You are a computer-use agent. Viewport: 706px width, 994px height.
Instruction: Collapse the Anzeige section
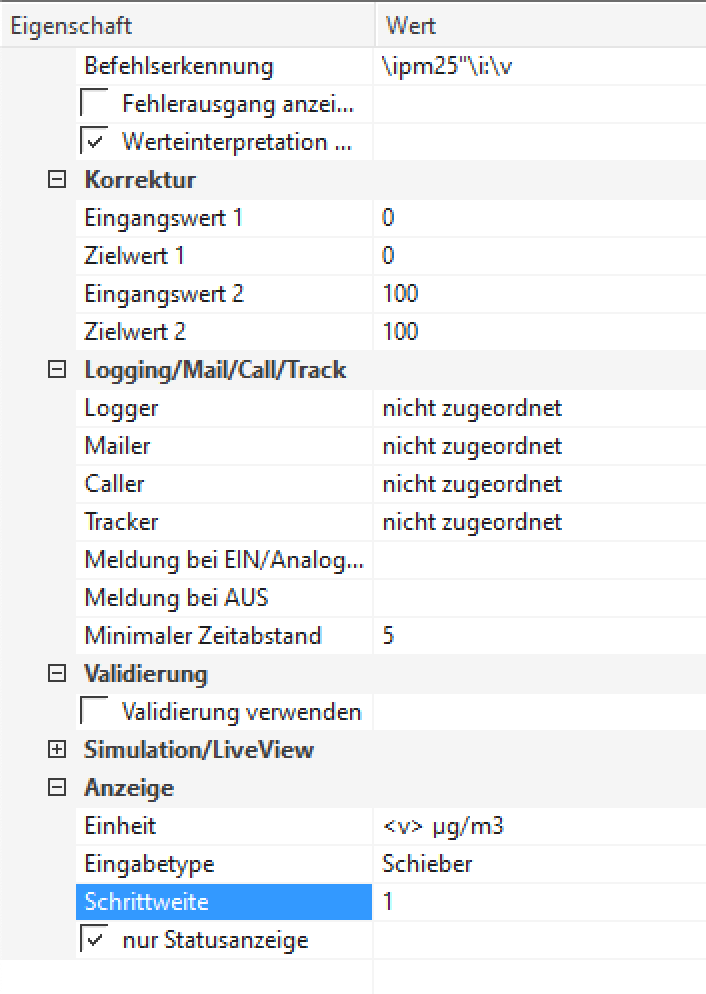pos(57,788)
